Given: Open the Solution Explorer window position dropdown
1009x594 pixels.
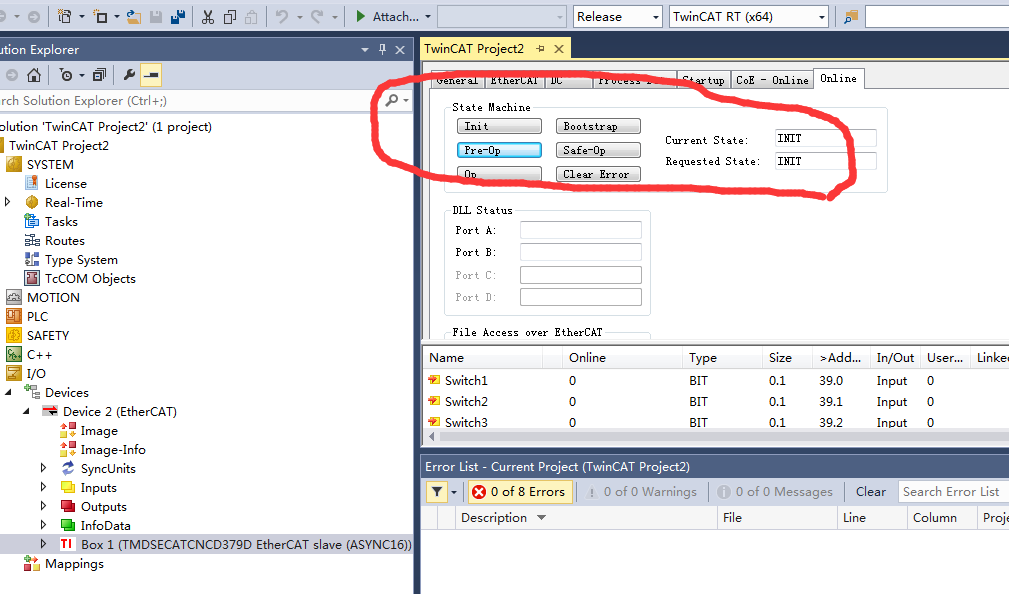Looking at the screenshot, I should 365,50.
